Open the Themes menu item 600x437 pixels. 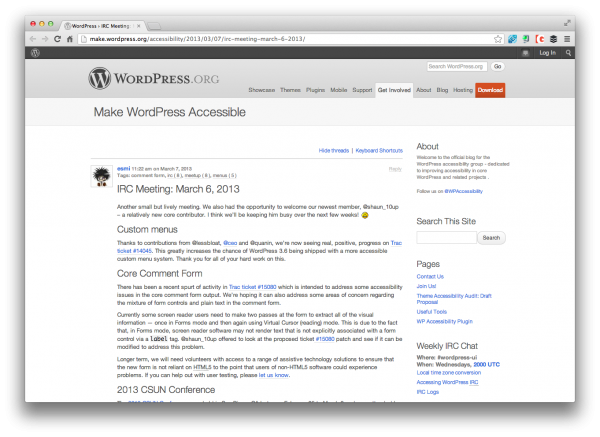click(290, 90)
